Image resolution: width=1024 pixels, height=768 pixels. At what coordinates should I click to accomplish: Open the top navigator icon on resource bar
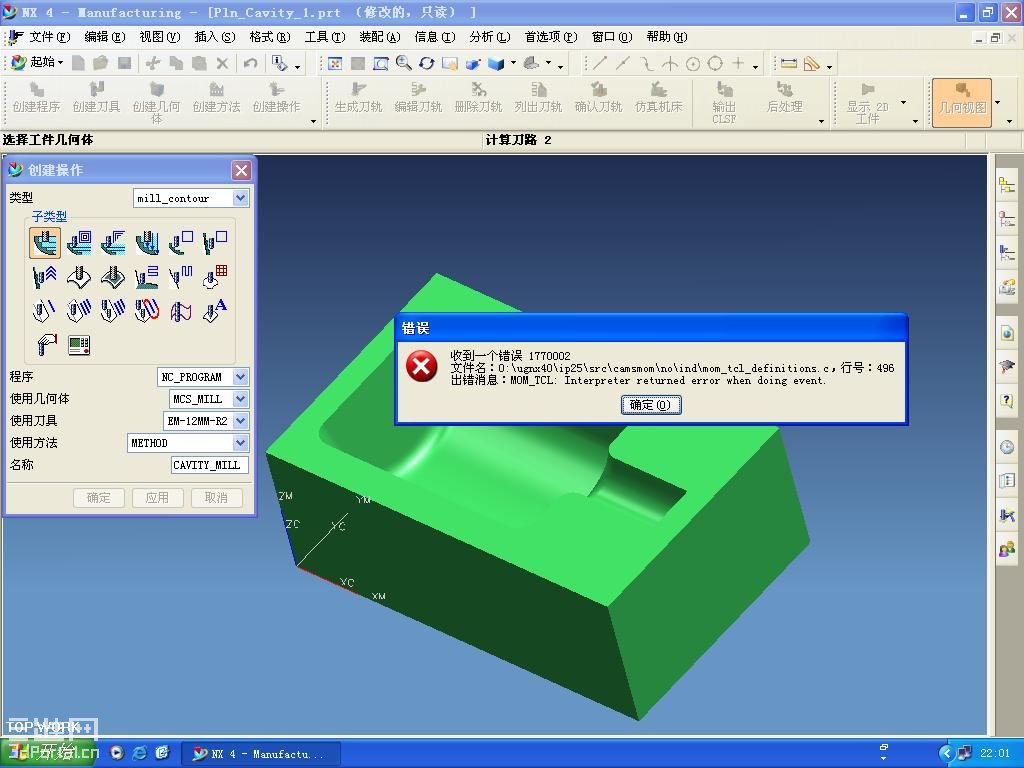(1006, 185)
